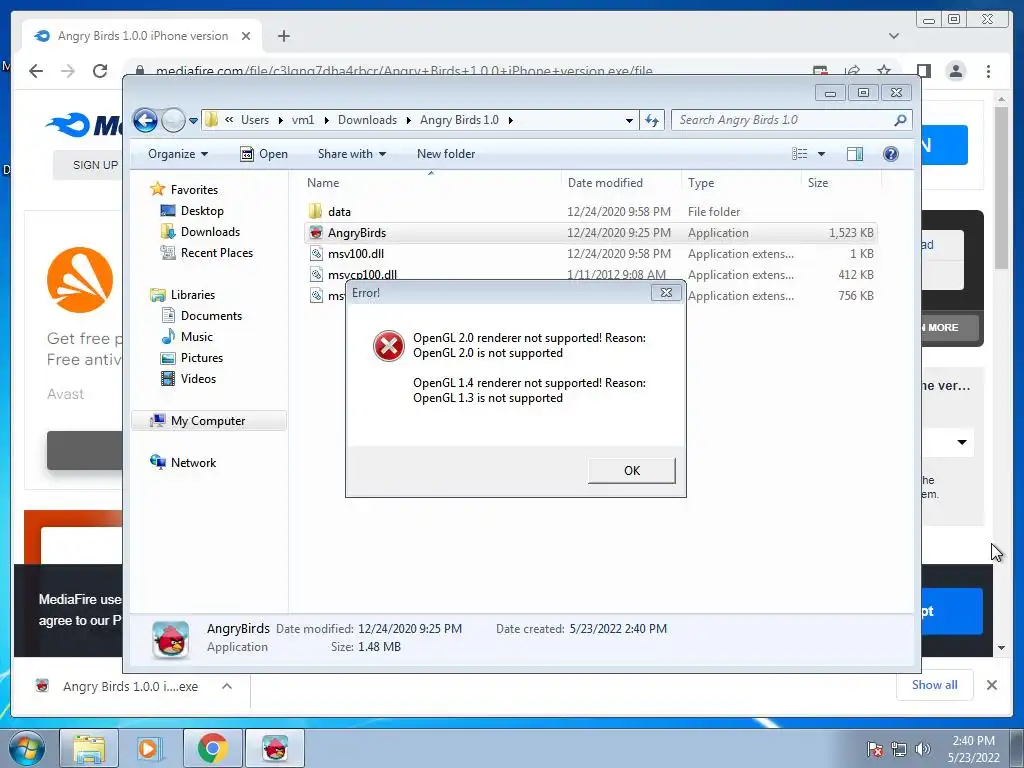Click the volume speaker tray icon
Viewport: 1024px width, 768px height.
[923, 749]
